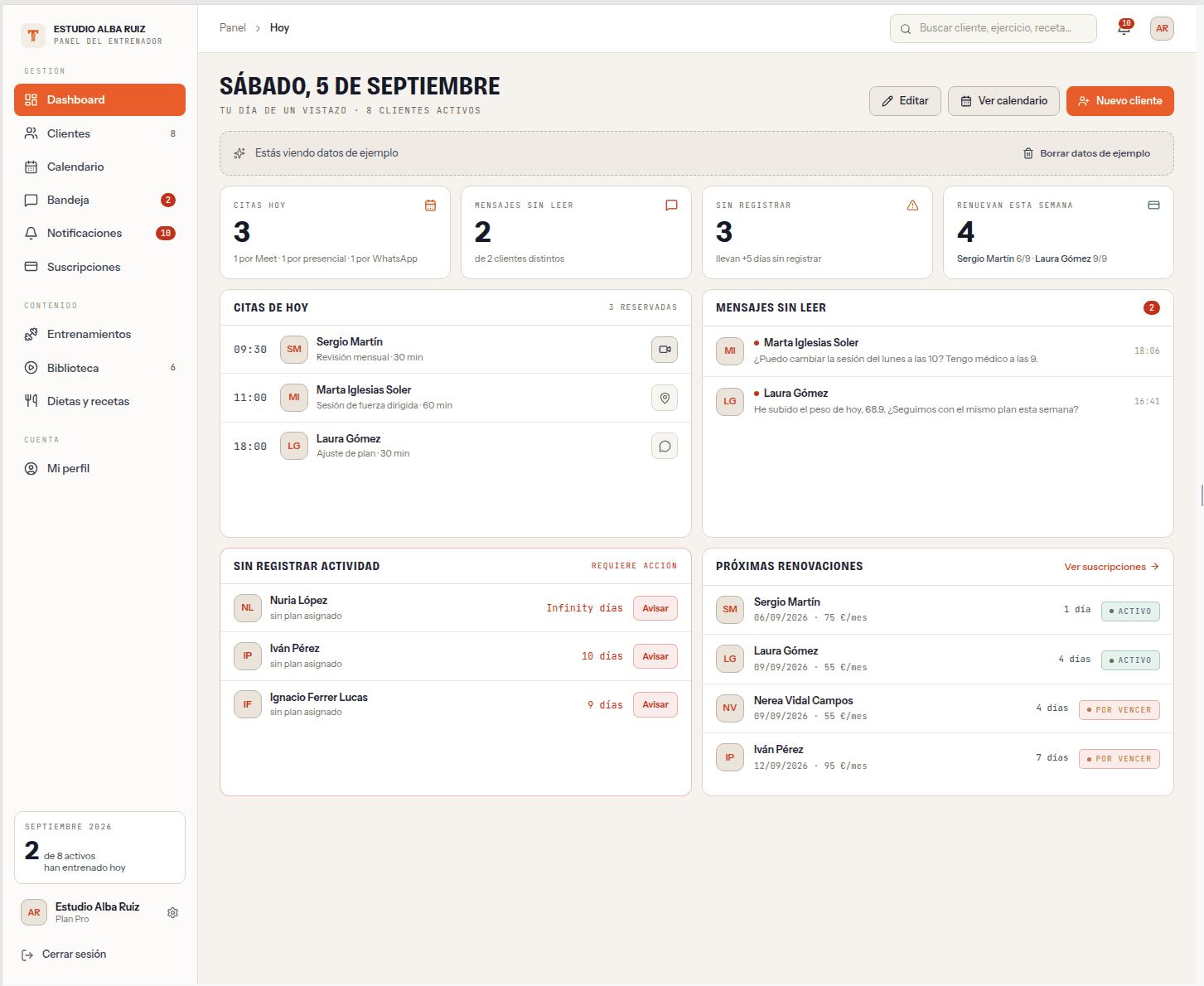Click the POR VENCER badge for Iván Pérez
Image resolution: width=1204 pixels, height=986 pixels.
[1119, 759]
